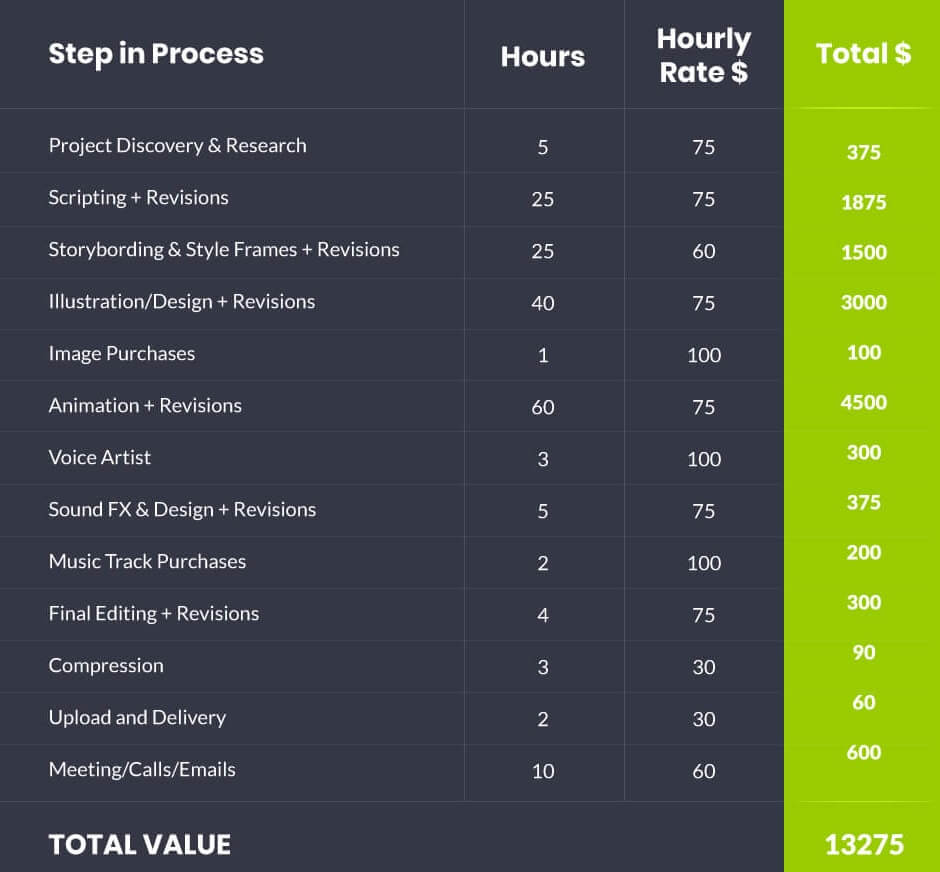940x872 pixels.
Task: Click hourly rate 75 for Final Editing
Action: (x=704, y=615)
